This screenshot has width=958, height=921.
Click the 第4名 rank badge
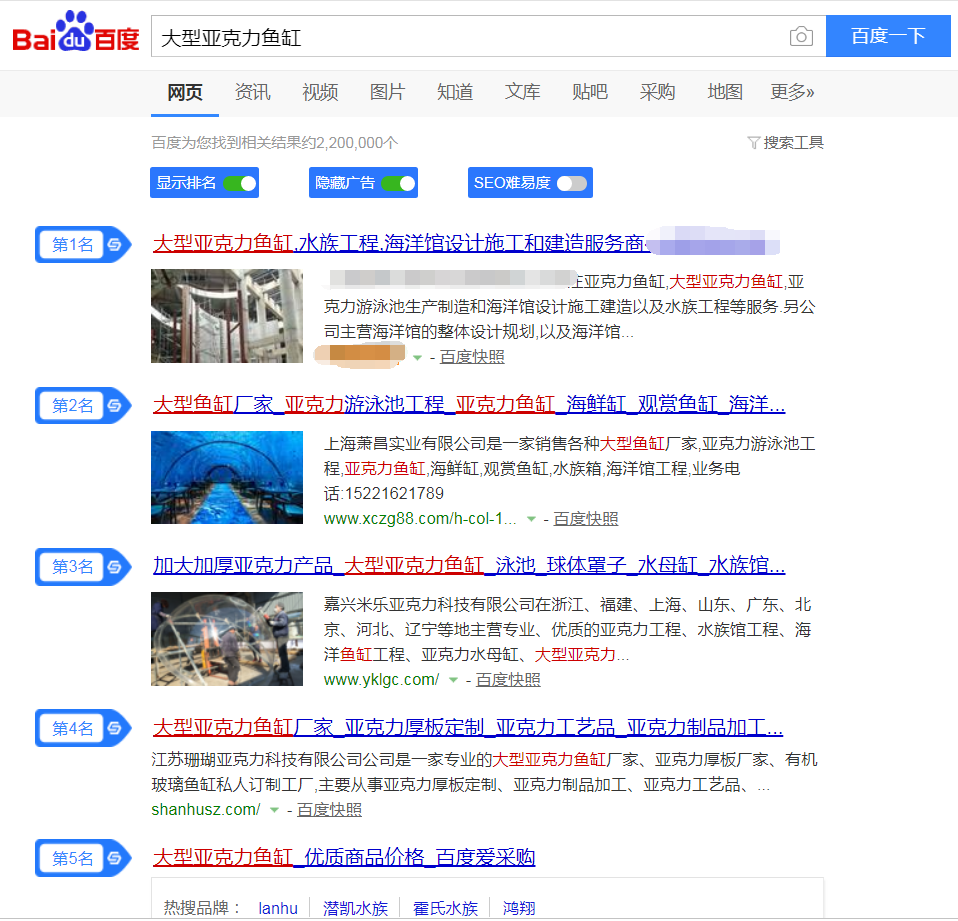[x=84, y=728]
